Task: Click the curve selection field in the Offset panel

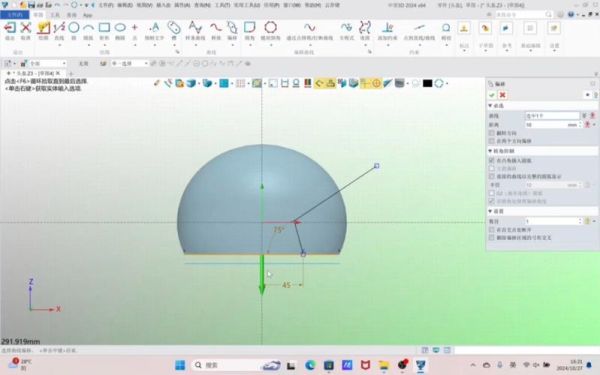Action: [552, 116]
